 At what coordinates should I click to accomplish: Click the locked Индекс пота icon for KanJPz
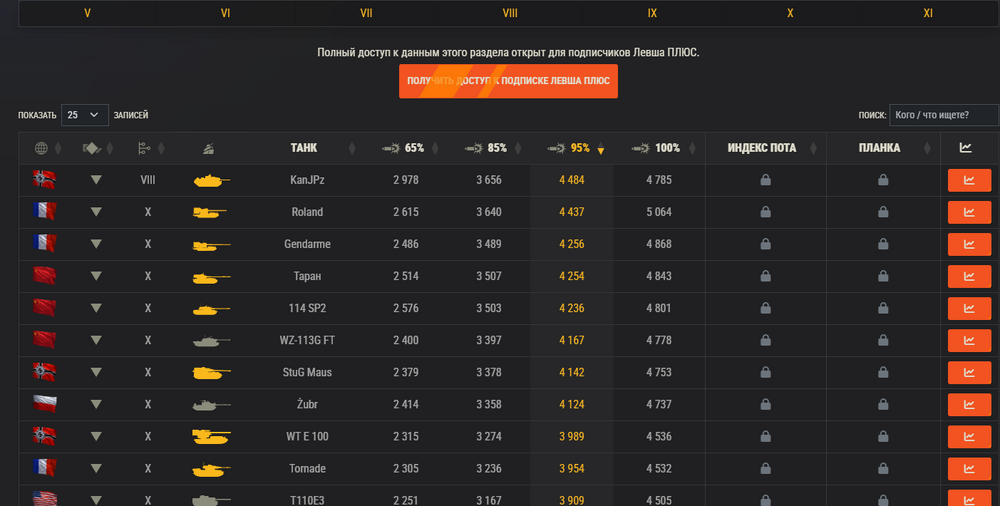point(765,180)
